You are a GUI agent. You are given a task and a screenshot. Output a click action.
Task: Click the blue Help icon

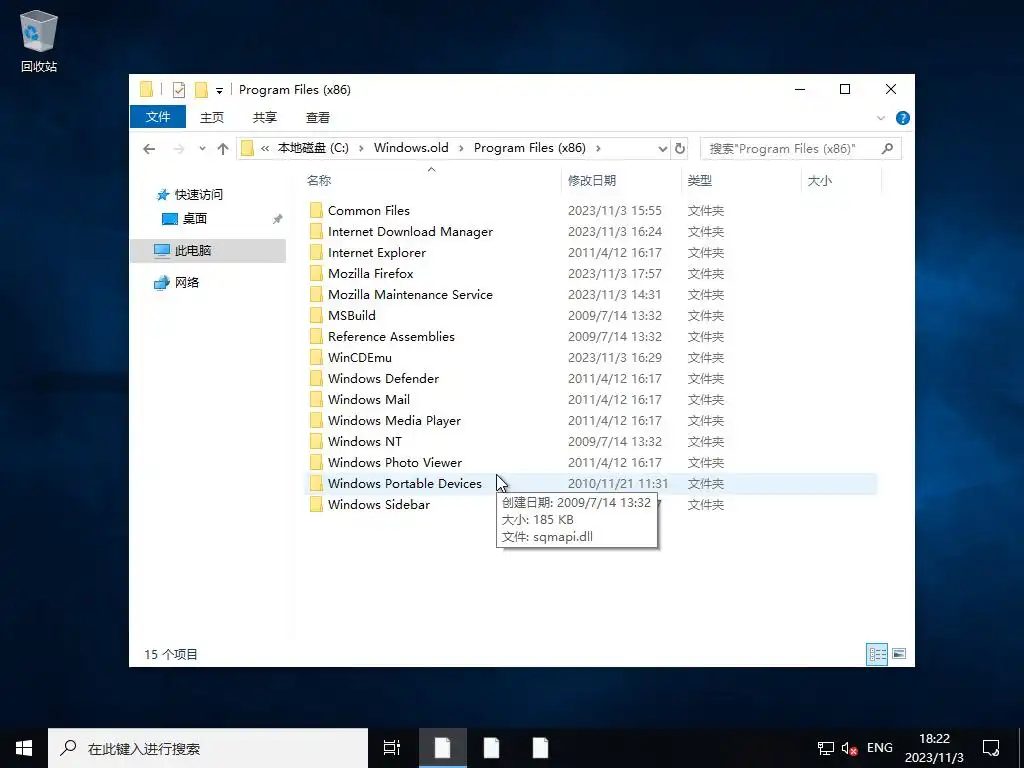pos(903,118)
